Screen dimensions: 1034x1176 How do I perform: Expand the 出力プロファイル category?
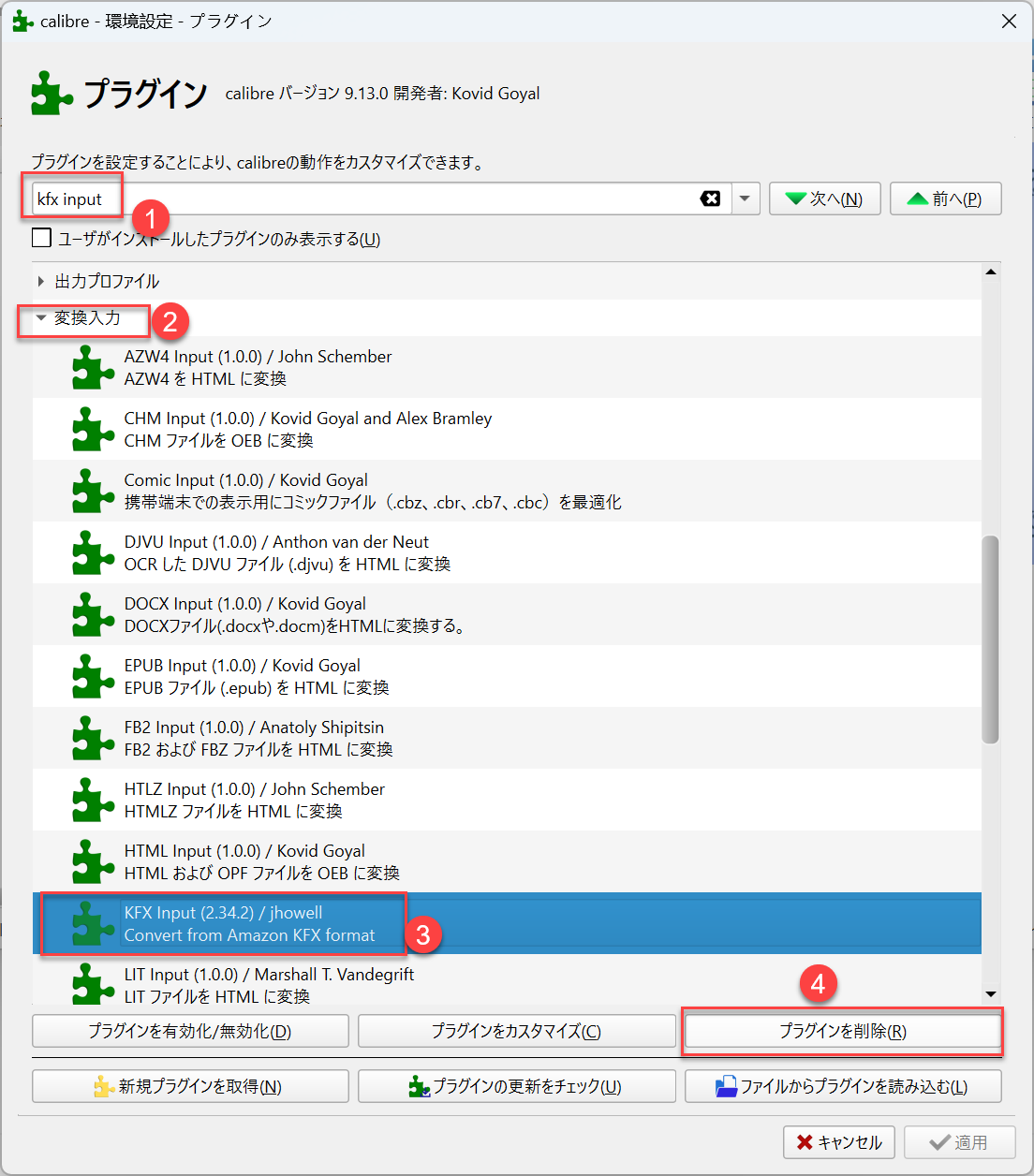click(40, 281)
